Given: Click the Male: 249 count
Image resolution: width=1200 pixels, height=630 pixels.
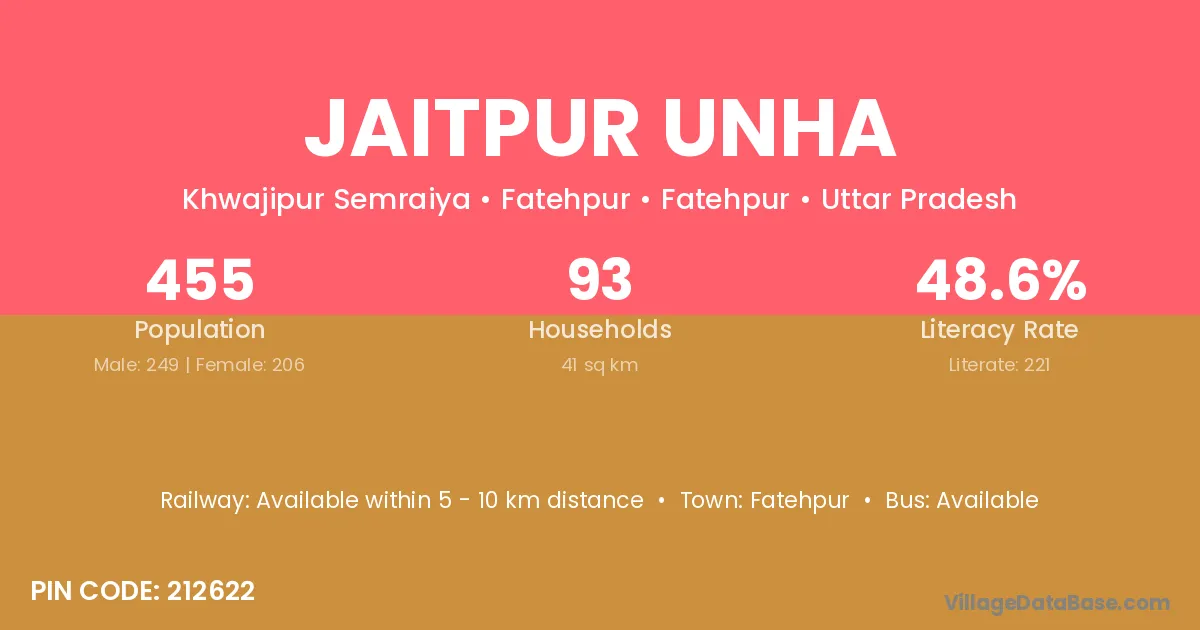Looking at the screenshot, I should click(x=136, y=365).
